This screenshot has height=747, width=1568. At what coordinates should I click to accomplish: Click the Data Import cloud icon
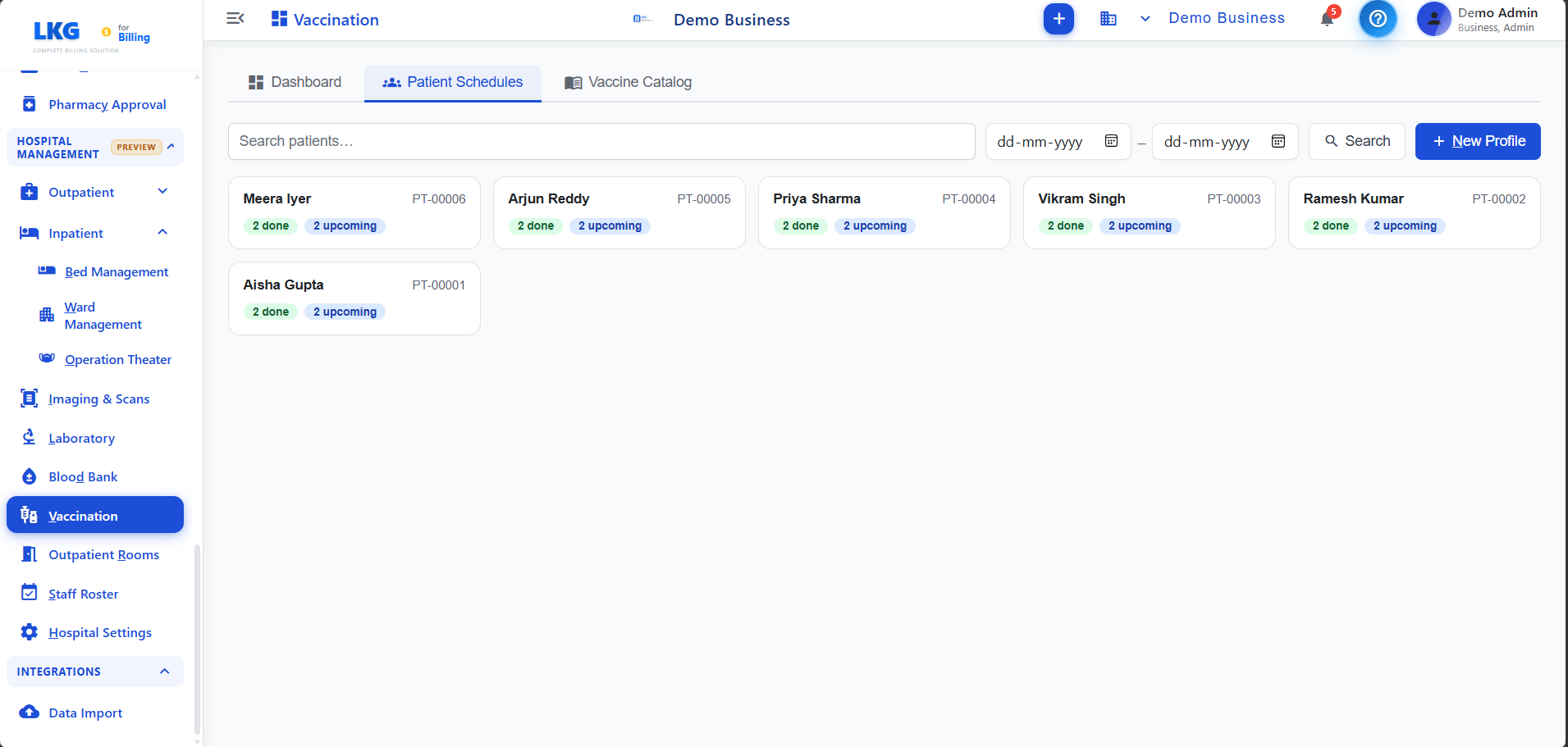coord(30,712)
